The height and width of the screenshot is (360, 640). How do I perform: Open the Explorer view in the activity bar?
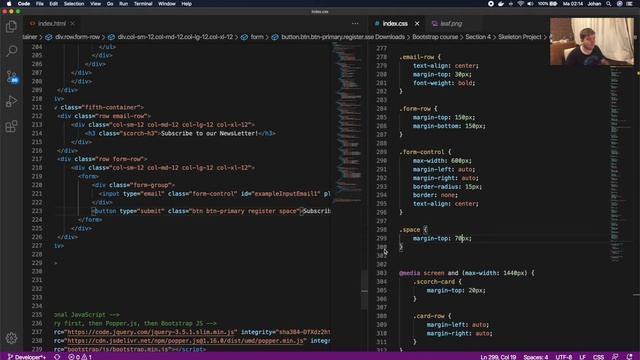pyautogui.click(x=11, y=27)
